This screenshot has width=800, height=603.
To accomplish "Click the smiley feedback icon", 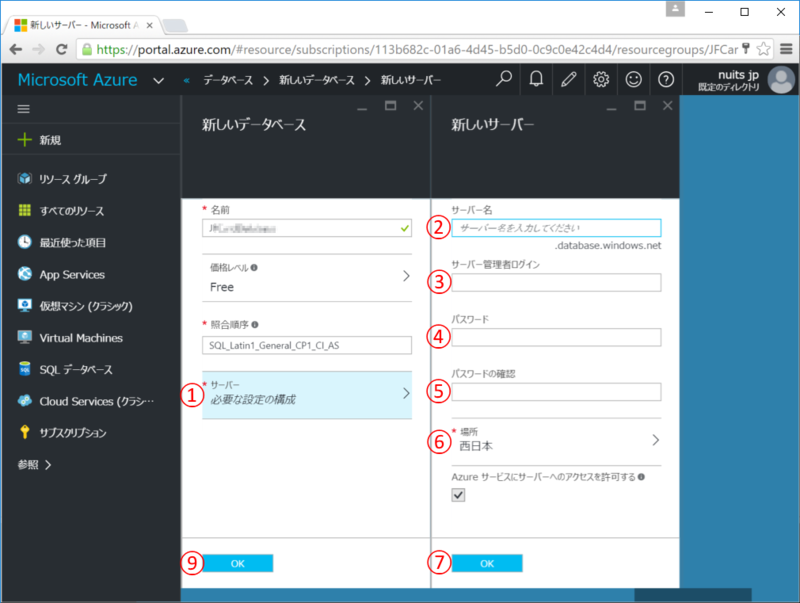I will (633, 79).
